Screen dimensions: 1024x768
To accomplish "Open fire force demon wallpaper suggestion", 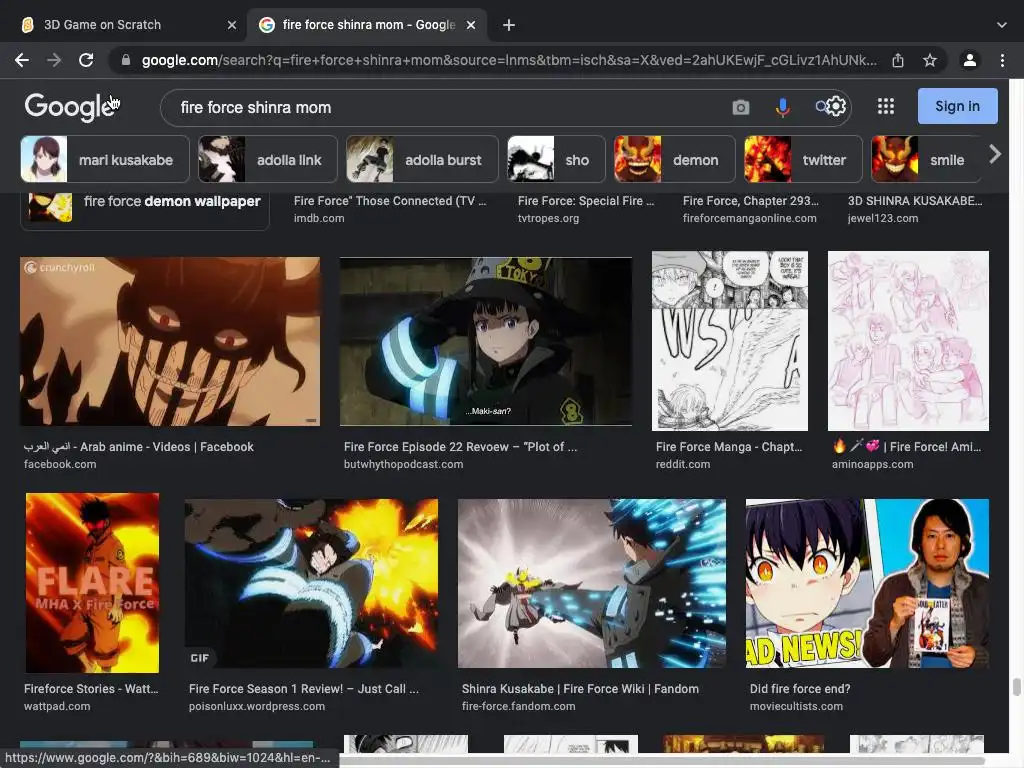I will (x=145, y=209).
